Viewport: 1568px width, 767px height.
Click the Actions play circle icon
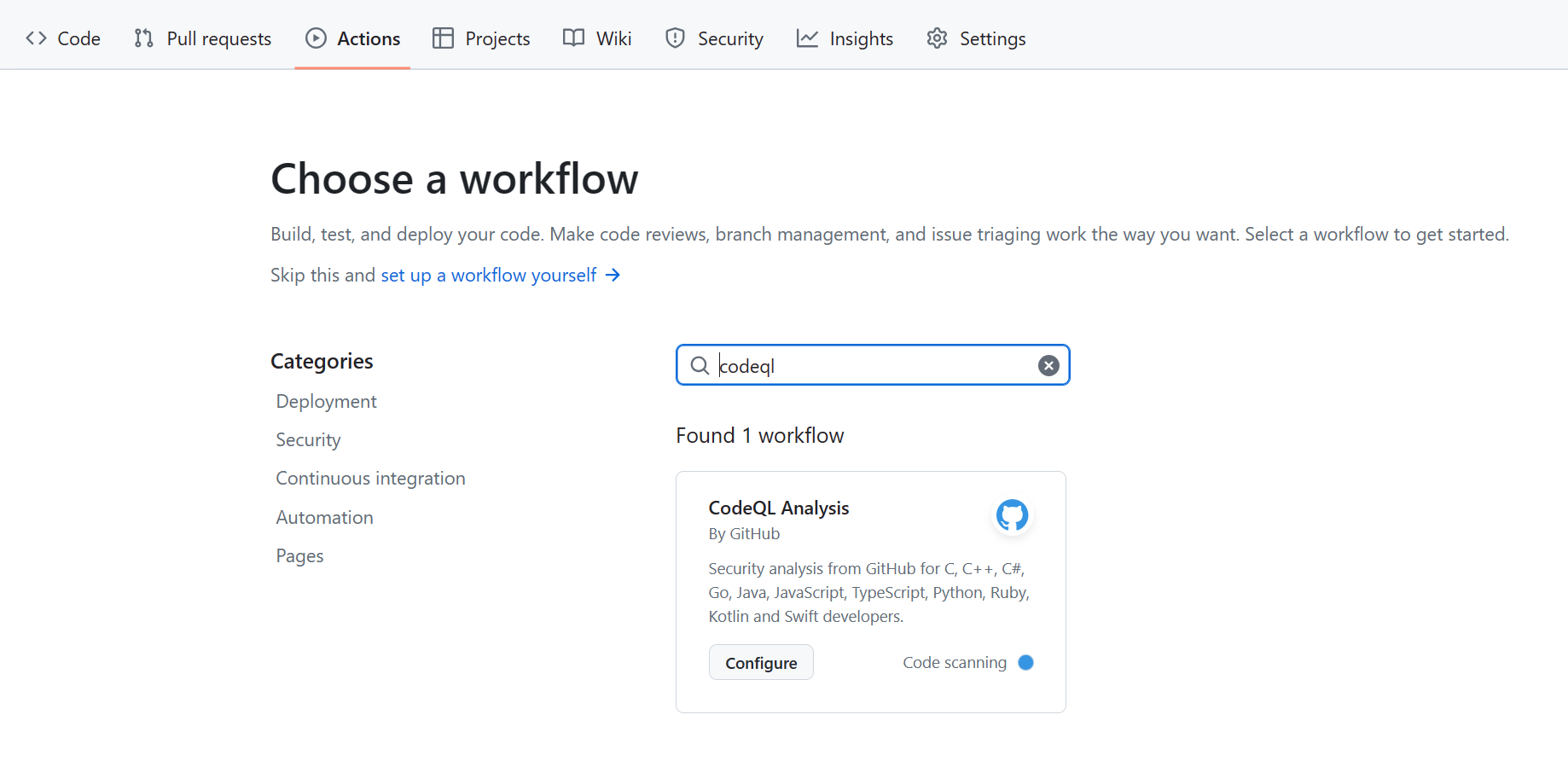[316, 38]
